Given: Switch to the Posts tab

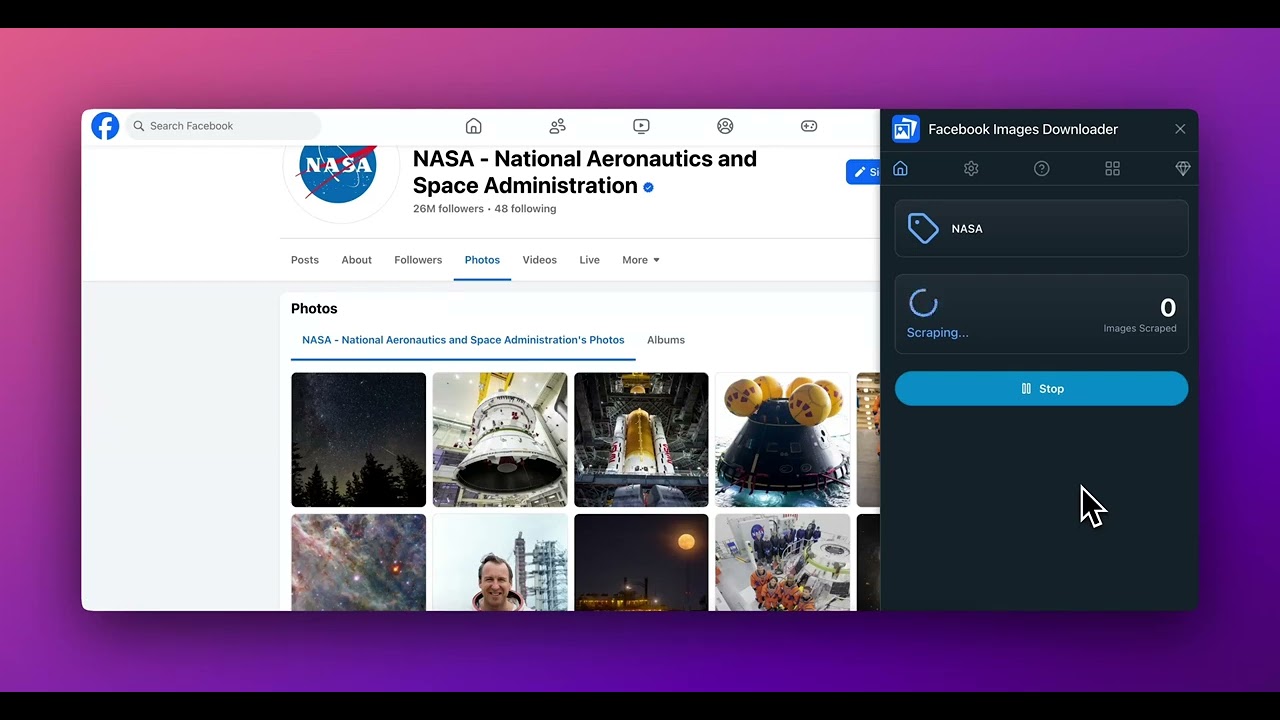Looking at the screenshot, I should [305, 260].
